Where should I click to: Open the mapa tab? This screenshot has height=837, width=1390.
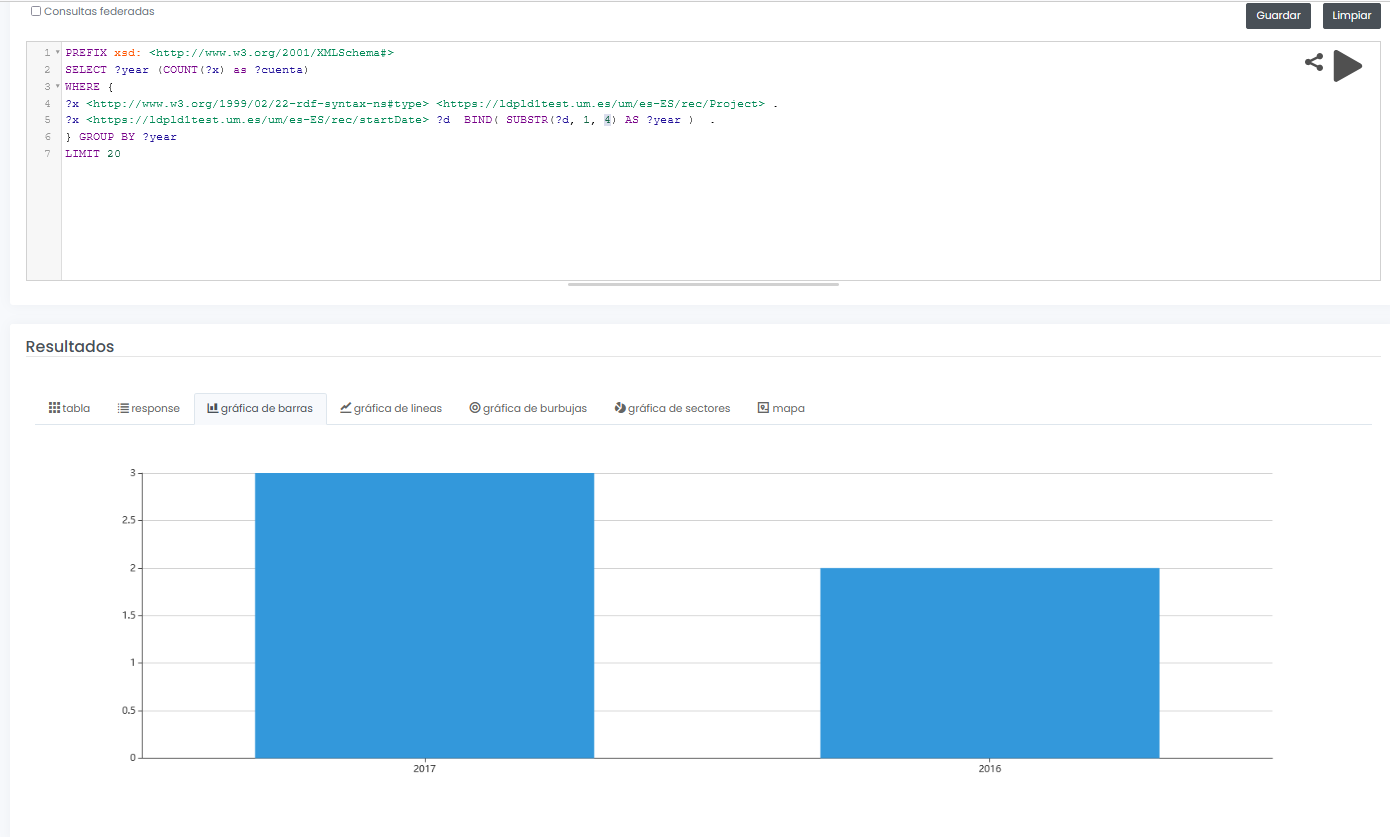tap(781, 408)
